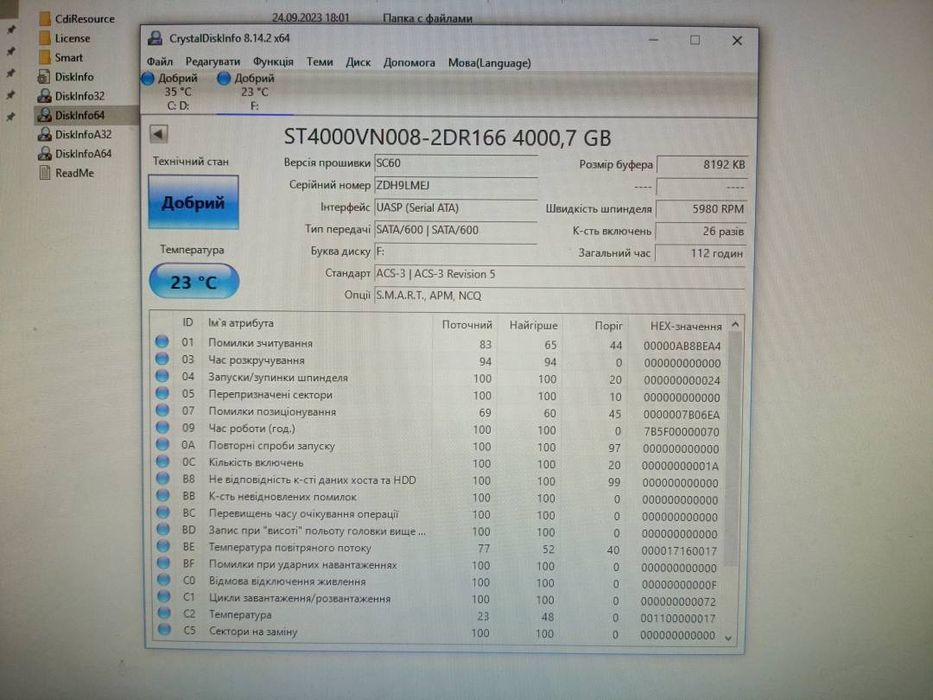Click status icon of attribute BB row
The image size is (933, 700).
163,495
